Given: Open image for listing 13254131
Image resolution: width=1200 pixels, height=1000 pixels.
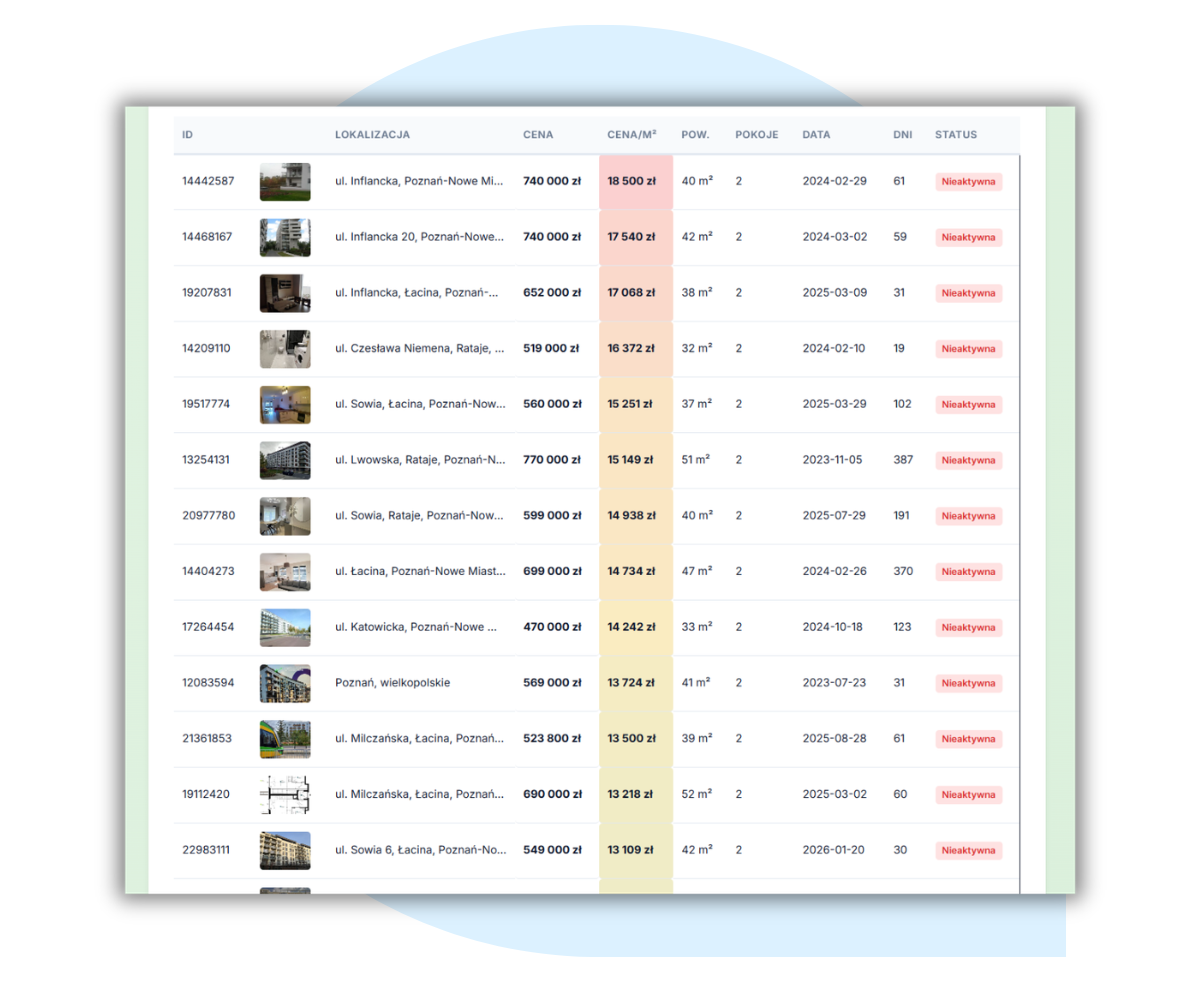Looking at the screenshot, I should point(285,461).
